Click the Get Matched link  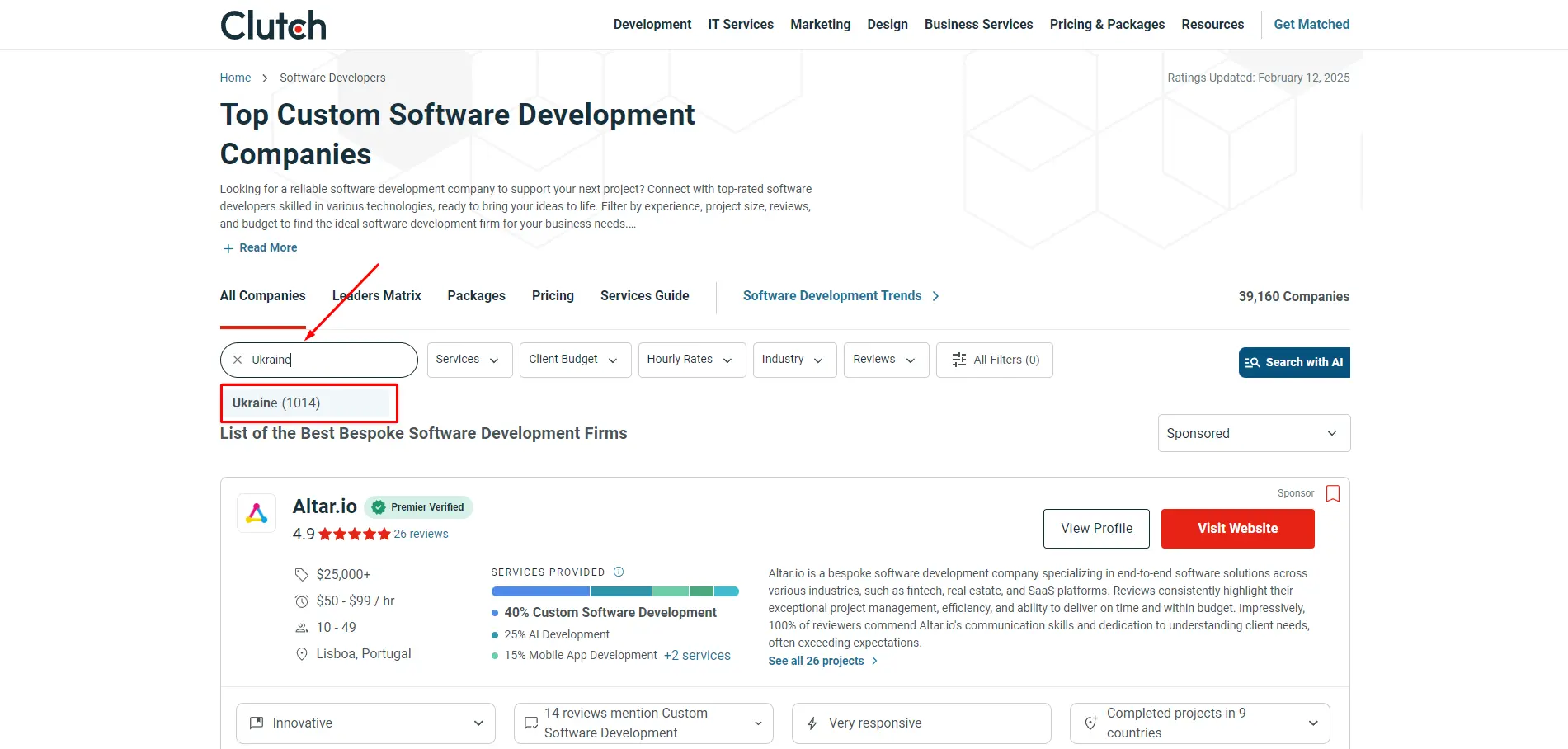[1311, 25]
